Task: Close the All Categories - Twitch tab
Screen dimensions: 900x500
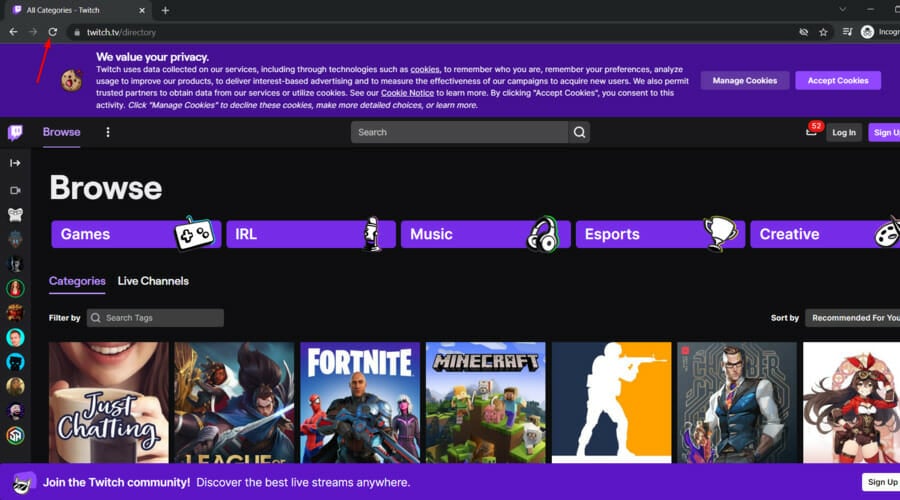Action: coord(142,10)
